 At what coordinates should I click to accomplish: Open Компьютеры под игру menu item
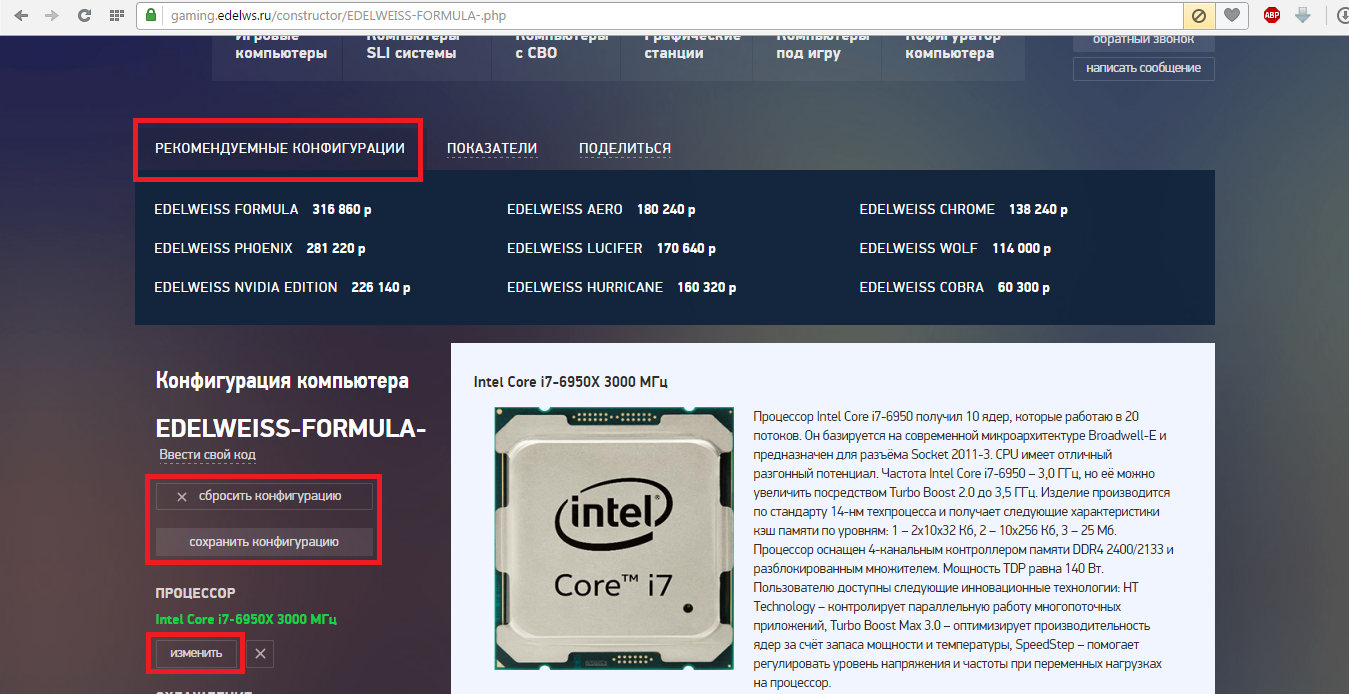[822, 46]
